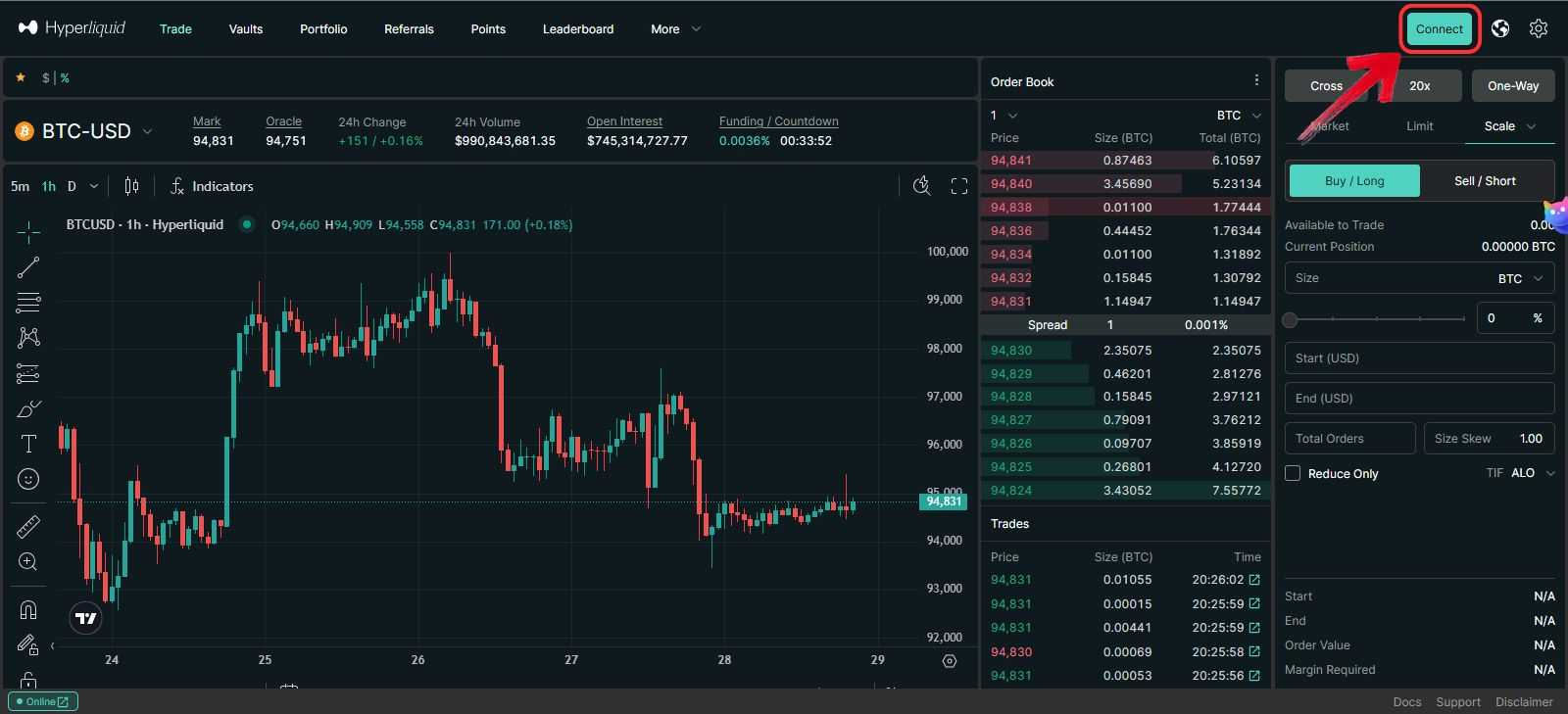Open the Disclaimer link

click(1524, 701)
